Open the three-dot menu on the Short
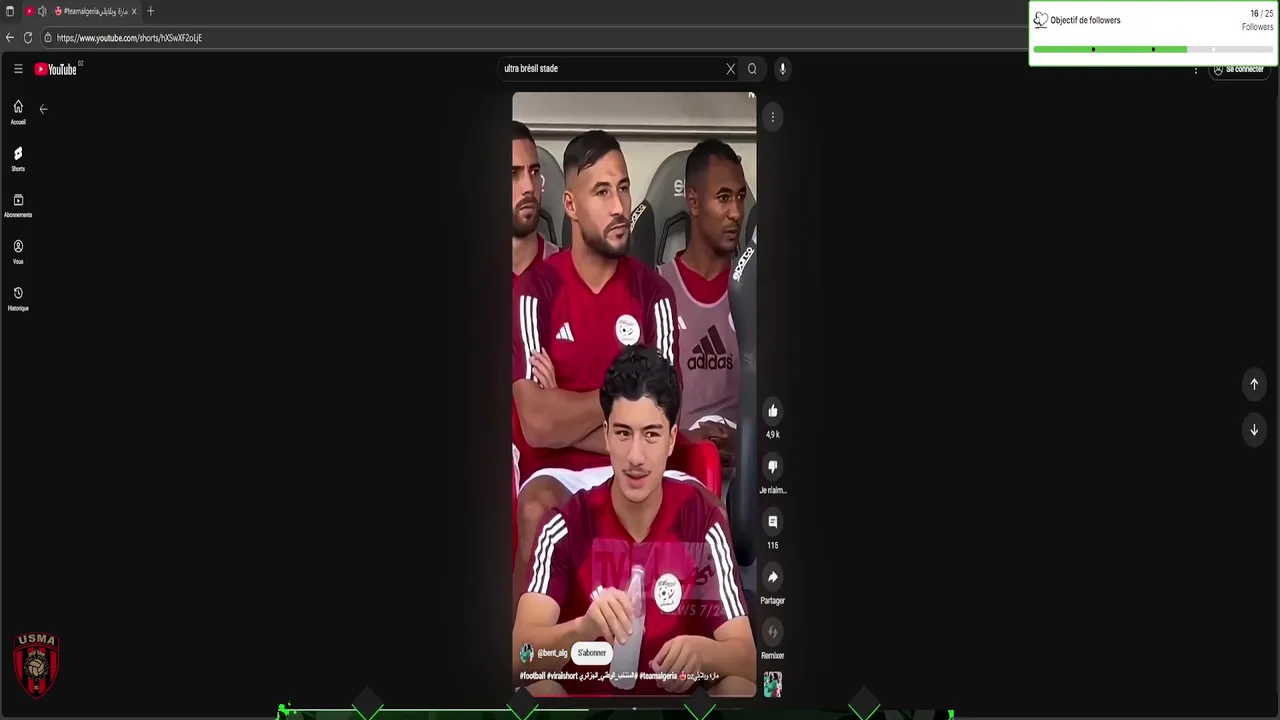 point(772,118)
